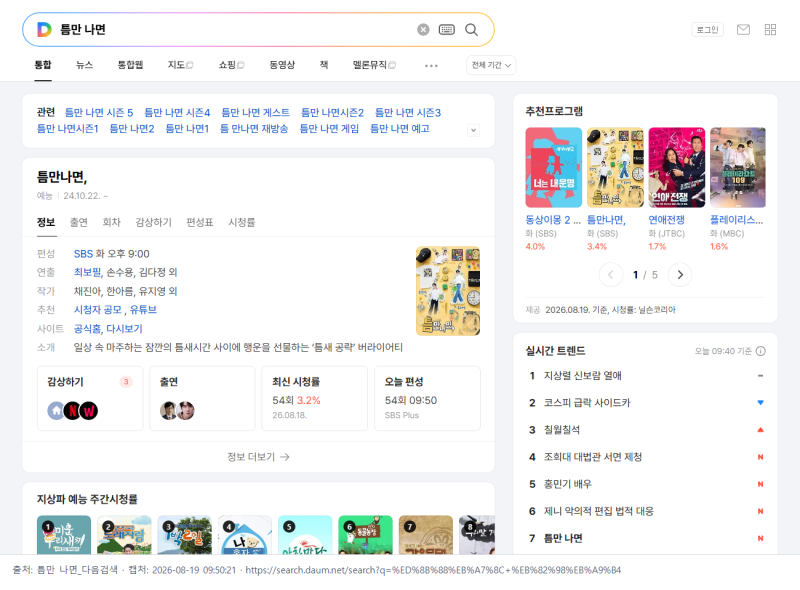This screenshot has height=590, width=800.
Task: Click related search 틈만 나면 예고
Action: [399, 129]
